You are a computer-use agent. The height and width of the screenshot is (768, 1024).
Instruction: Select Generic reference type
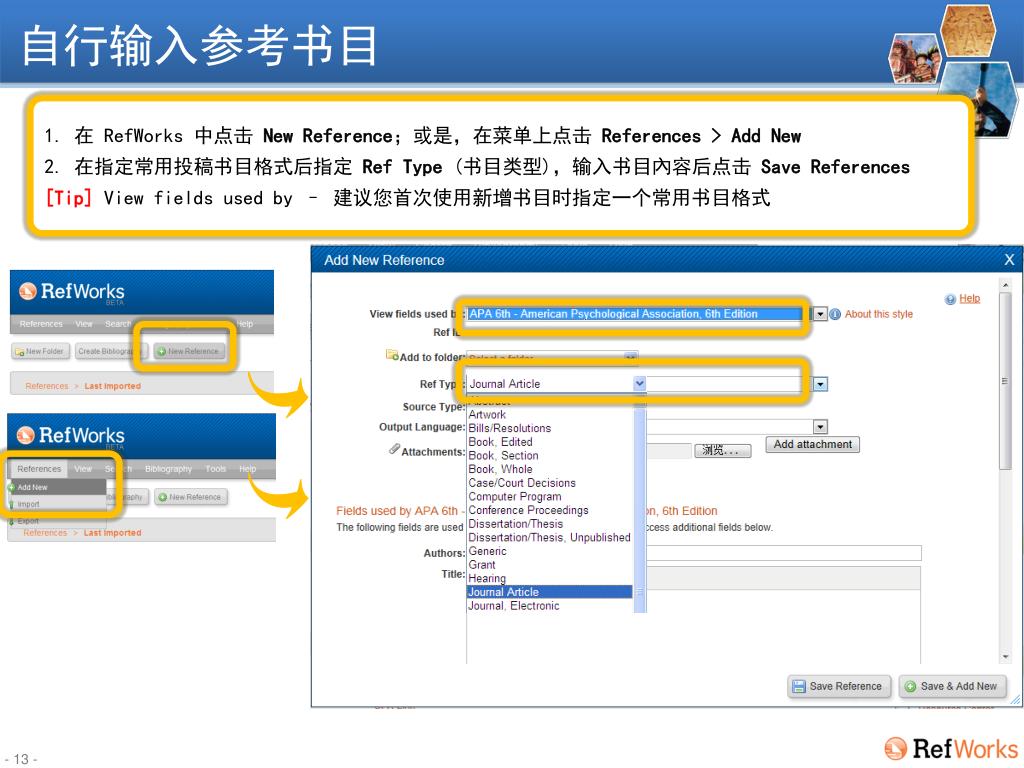coord(487,551)
